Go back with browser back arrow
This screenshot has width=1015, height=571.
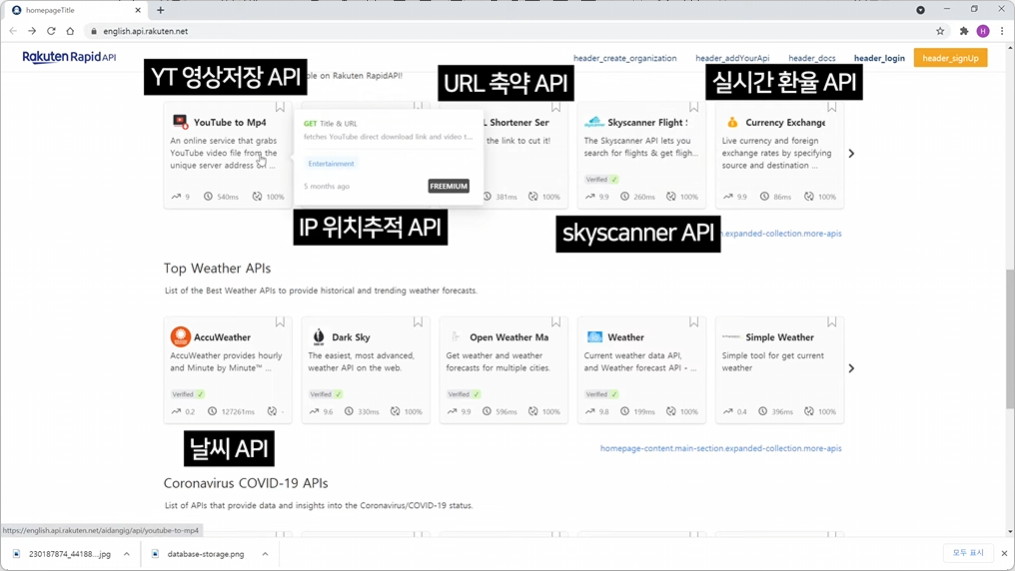[x=13, y=31]
